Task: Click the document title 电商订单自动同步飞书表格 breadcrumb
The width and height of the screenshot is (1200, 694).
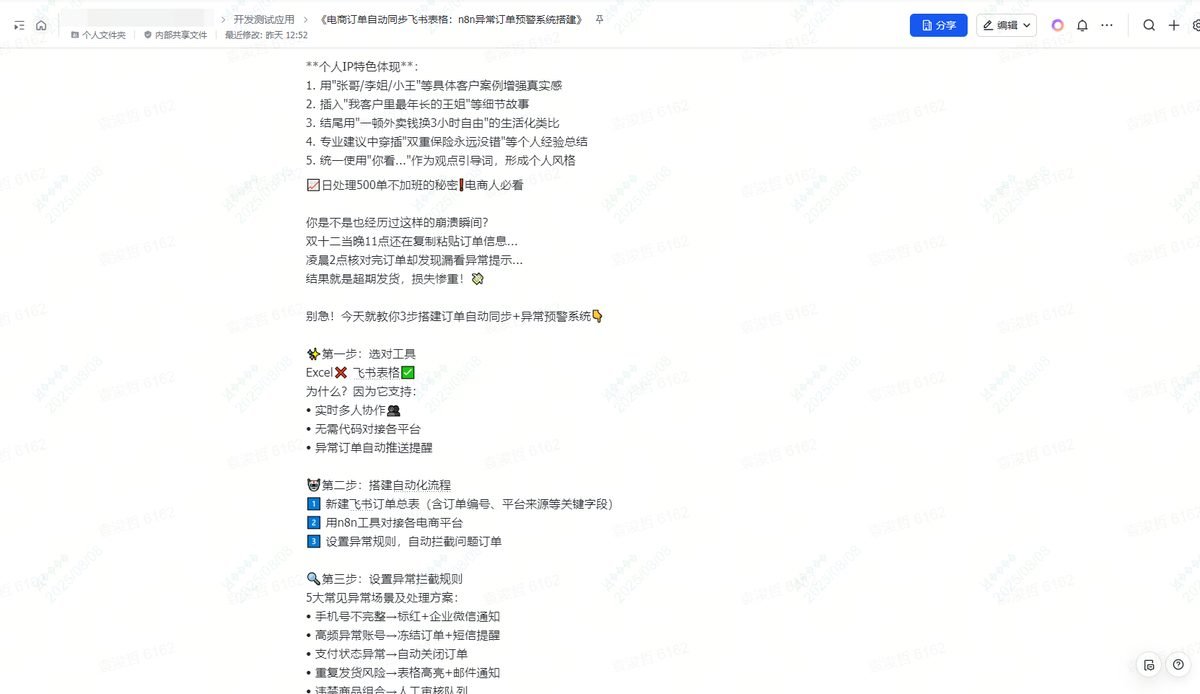Action: tap(452, 19)
